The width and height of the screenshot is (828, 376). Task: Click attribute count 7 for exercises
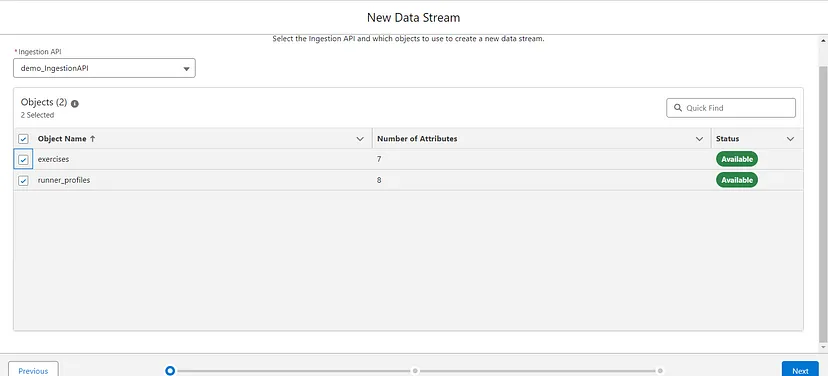379,159
